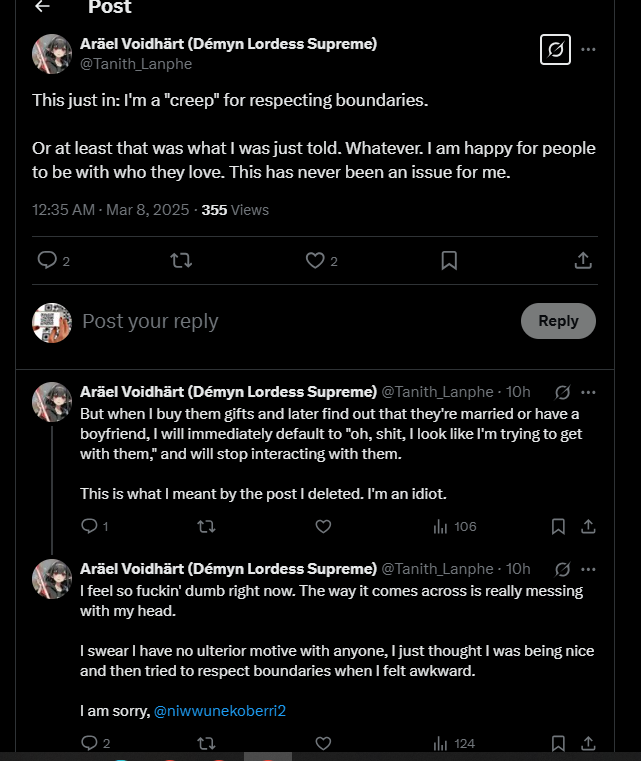Bookmark the reply about buying gifts
Screen dimensions: 641x761
coord(558,527)
